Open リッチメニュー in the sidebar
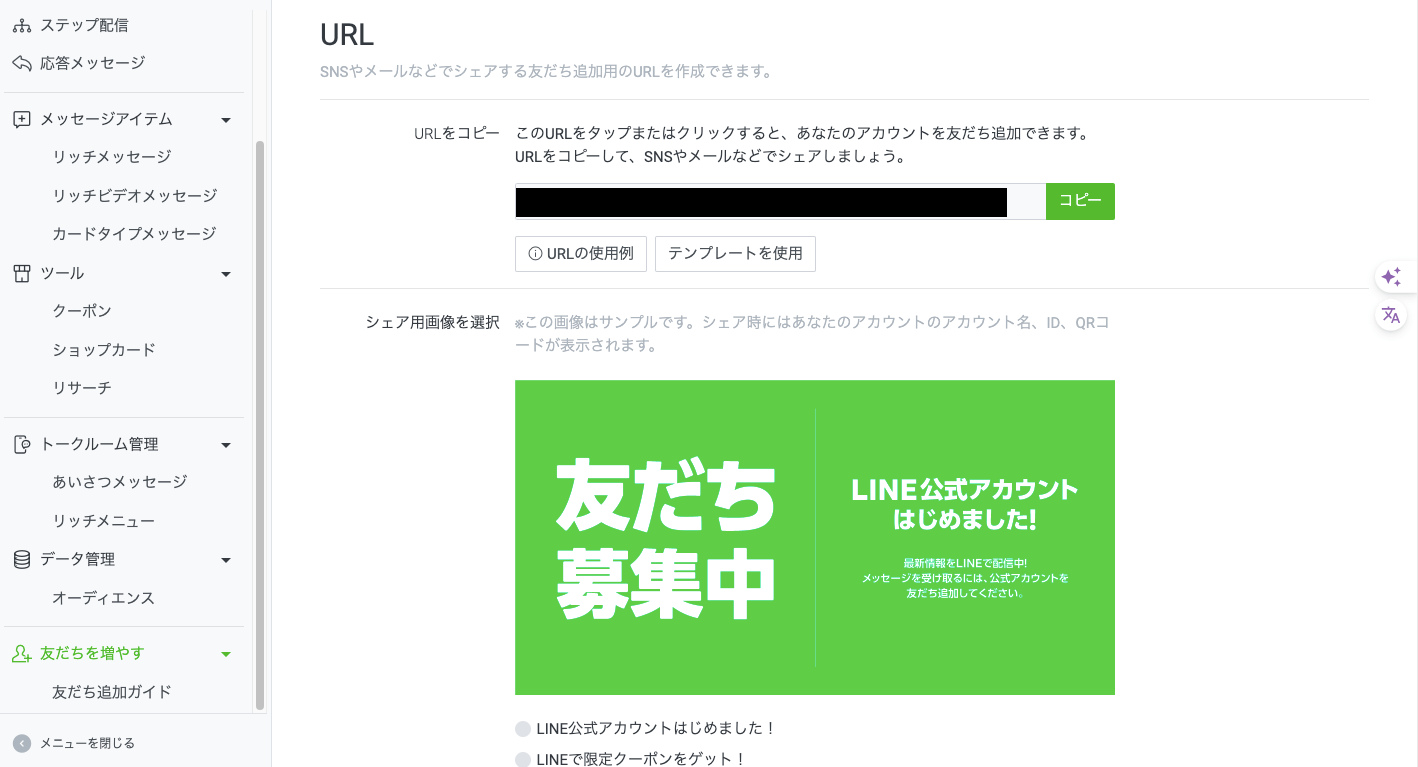The width and height of the screenshot is (1418, 767). point(104,520)
